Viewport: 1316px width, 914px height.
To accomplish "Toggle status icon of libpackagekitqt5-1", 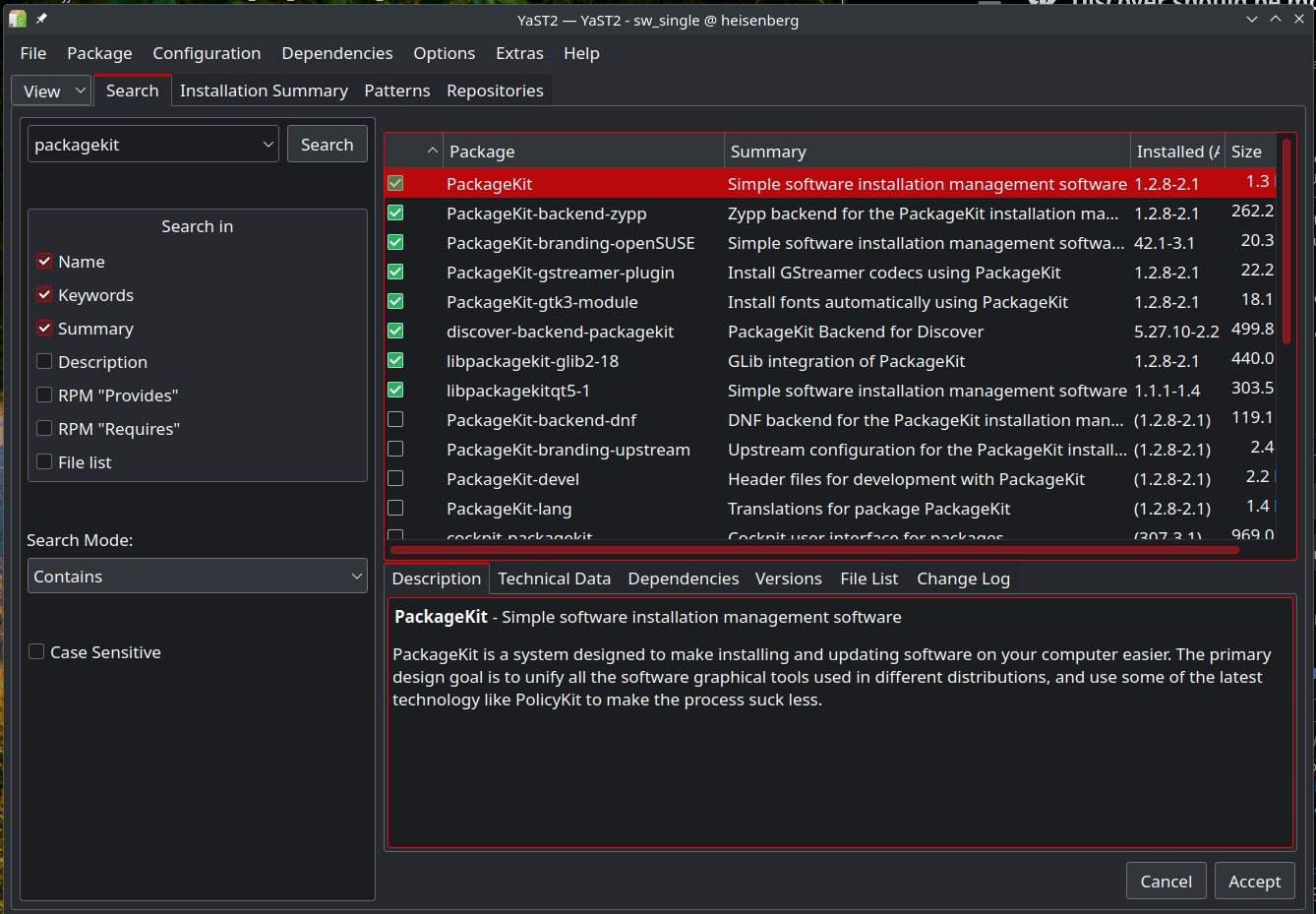I will [395, 390].
